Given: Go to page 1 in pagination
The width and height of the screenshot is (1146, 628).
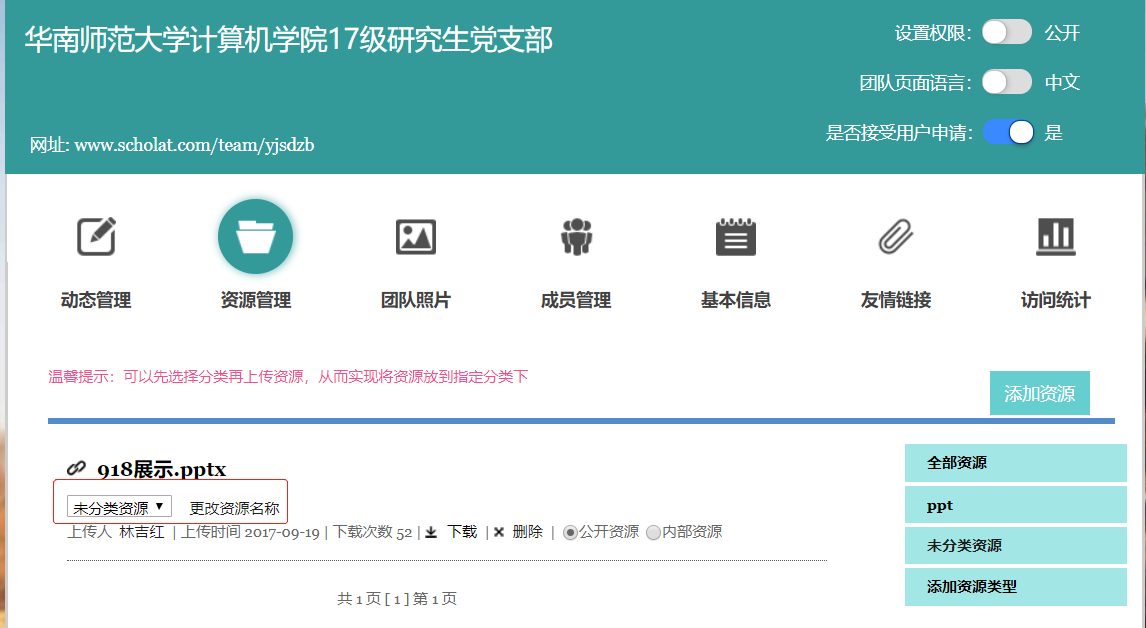Looking at the screenshot, I should [397, 599].
